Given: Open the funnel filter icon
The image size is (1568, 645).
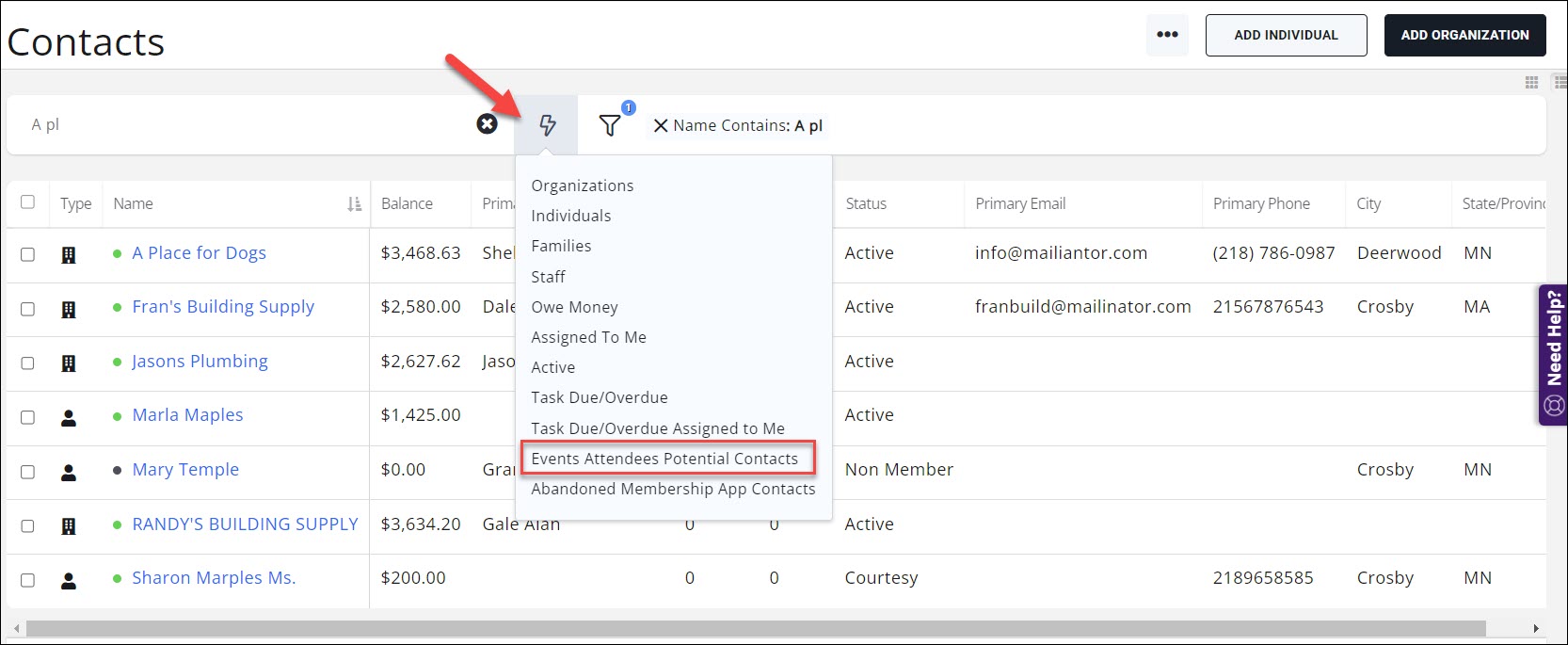Looking at the screenshot, I should (610, 125).
